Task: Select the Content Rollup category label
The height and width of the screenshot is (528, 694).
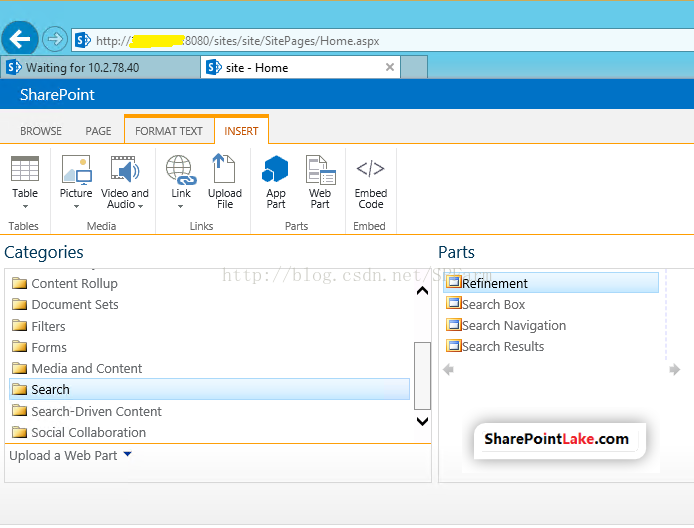Action: tap(74, 283)
